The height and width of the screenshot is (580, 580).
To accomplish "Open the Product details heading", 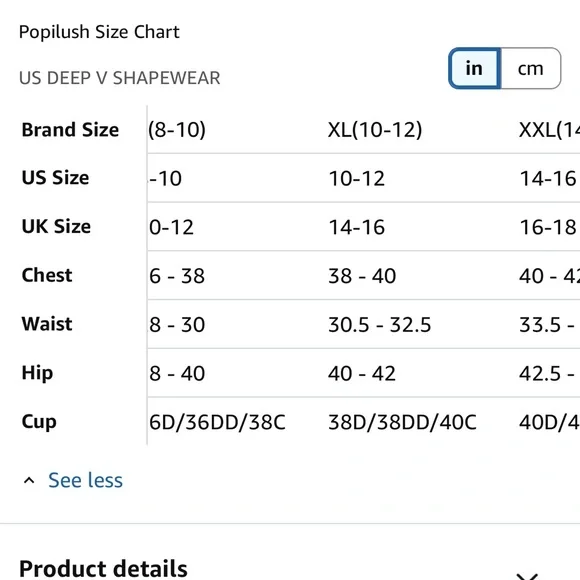I will (103, 569).
